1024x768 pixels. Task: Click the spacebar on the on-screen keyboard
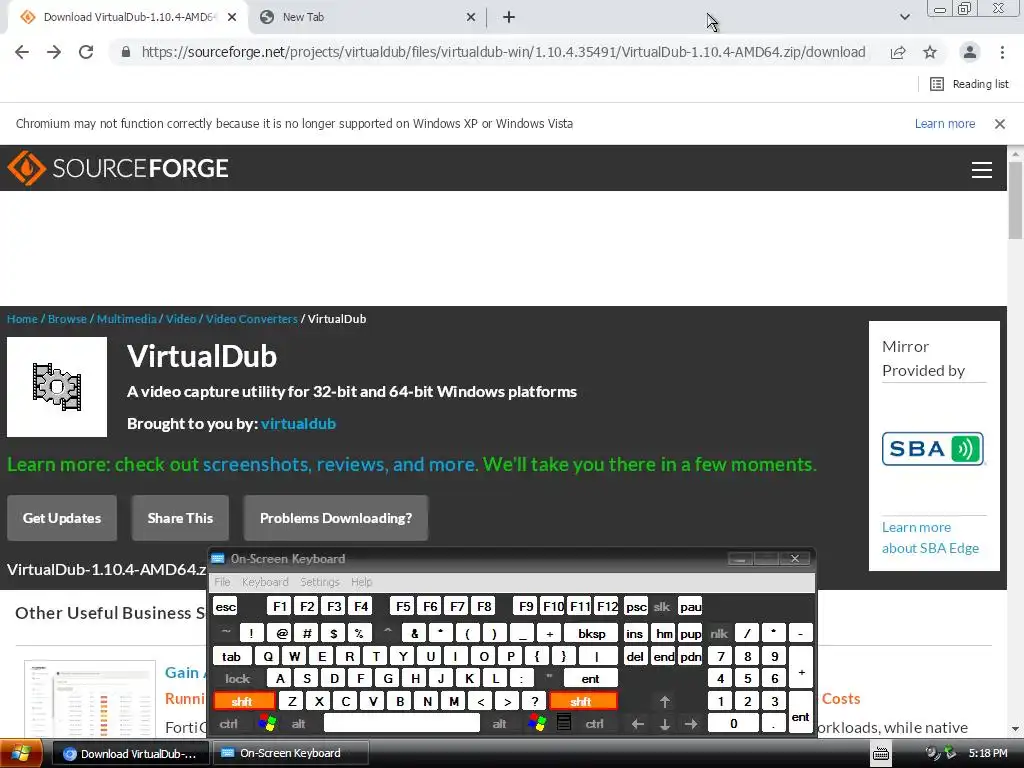(402, 723)
